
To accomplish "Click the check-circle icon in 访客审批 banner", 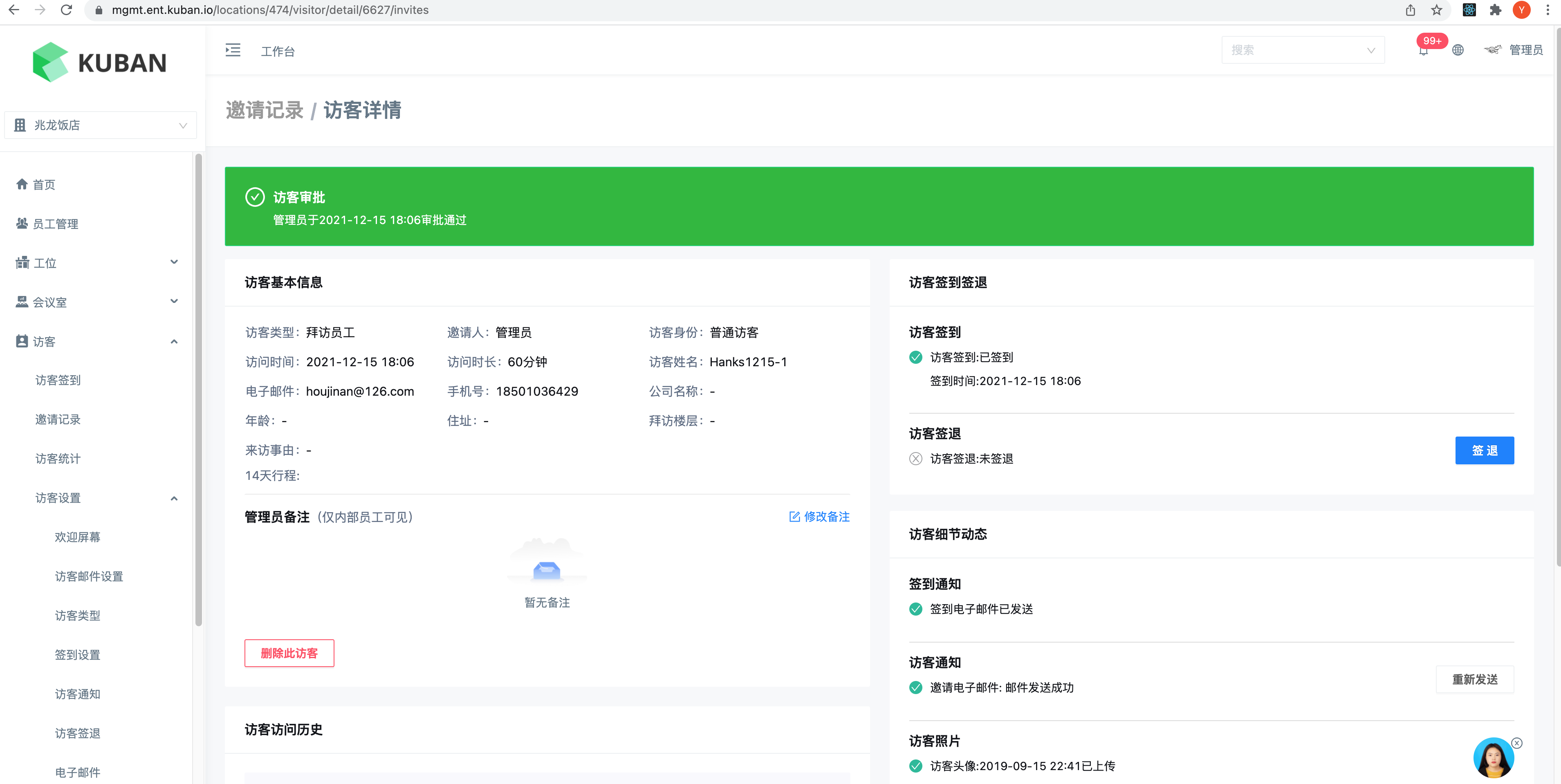I will (254, 197).
